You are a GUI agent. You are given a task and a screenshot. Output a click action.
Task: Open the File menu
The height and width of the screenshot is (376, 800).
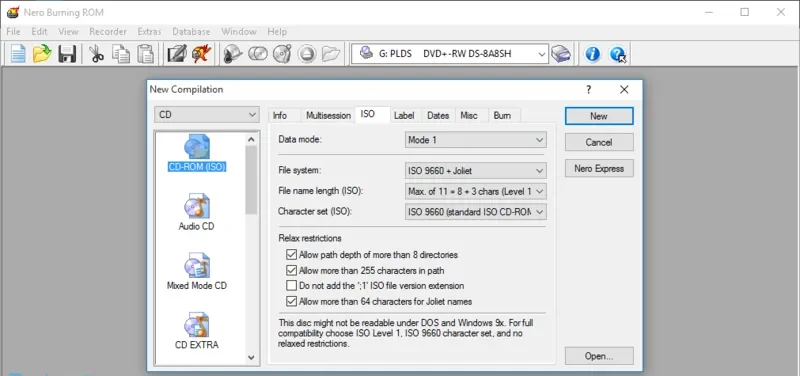pos(13,32)
